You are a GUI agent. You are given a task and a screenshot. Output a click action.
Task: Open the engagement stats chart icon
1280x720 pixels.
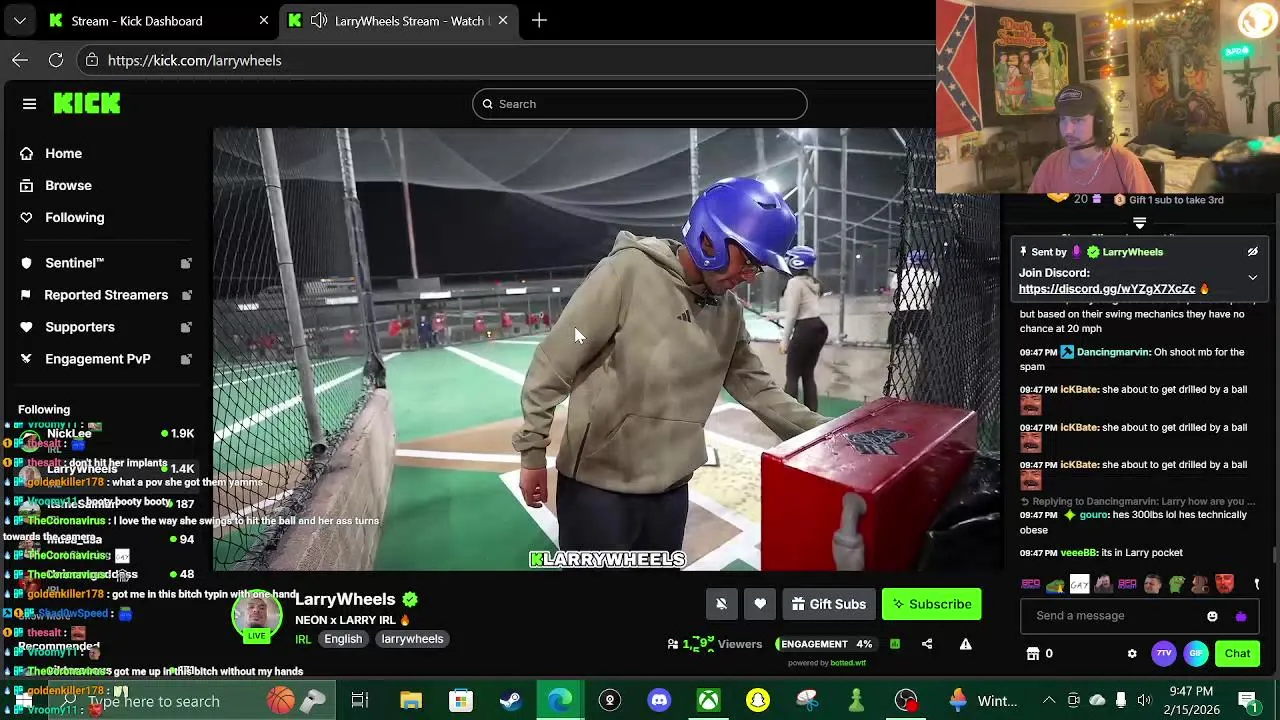click(895, 644)
